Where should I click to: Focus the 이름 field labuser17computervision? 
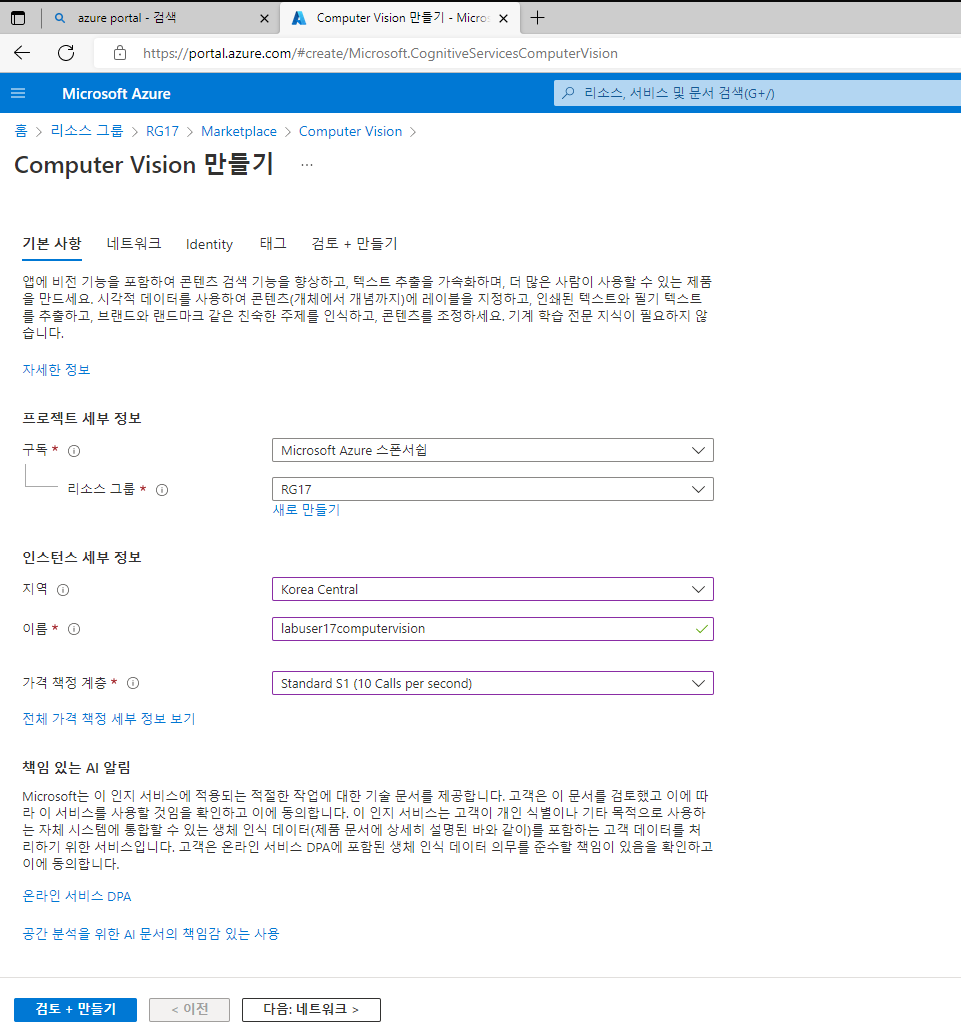tap(492, 629)
